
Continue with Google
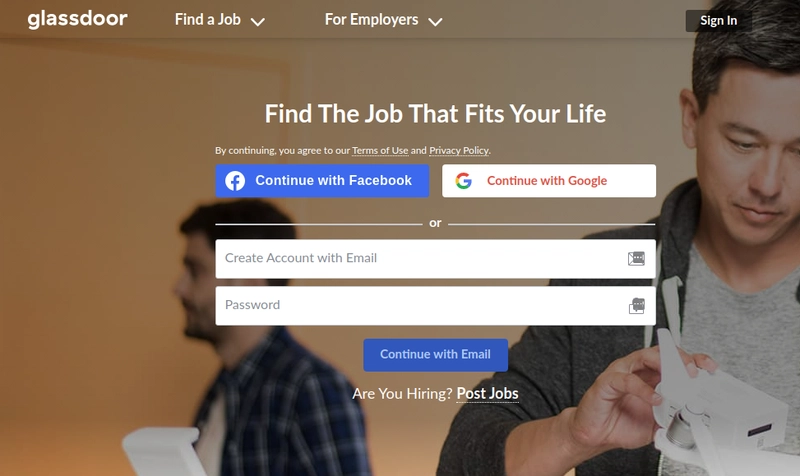(x=549, y=181)
